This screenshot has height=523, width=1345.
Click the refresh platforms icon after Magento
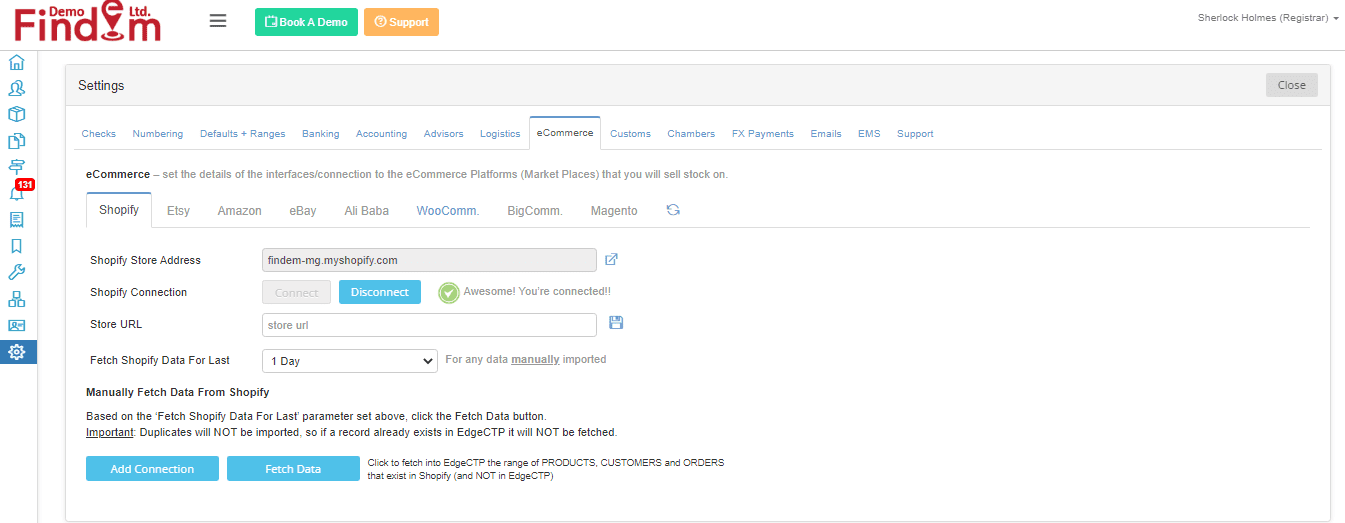click(673, 210)
